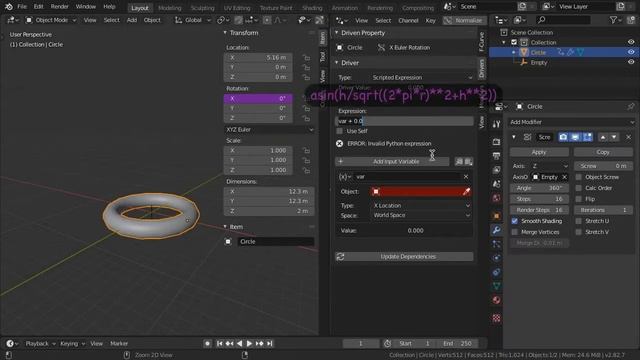
Task: Open the Blender logo menu
Action: (x=9, y=7)
